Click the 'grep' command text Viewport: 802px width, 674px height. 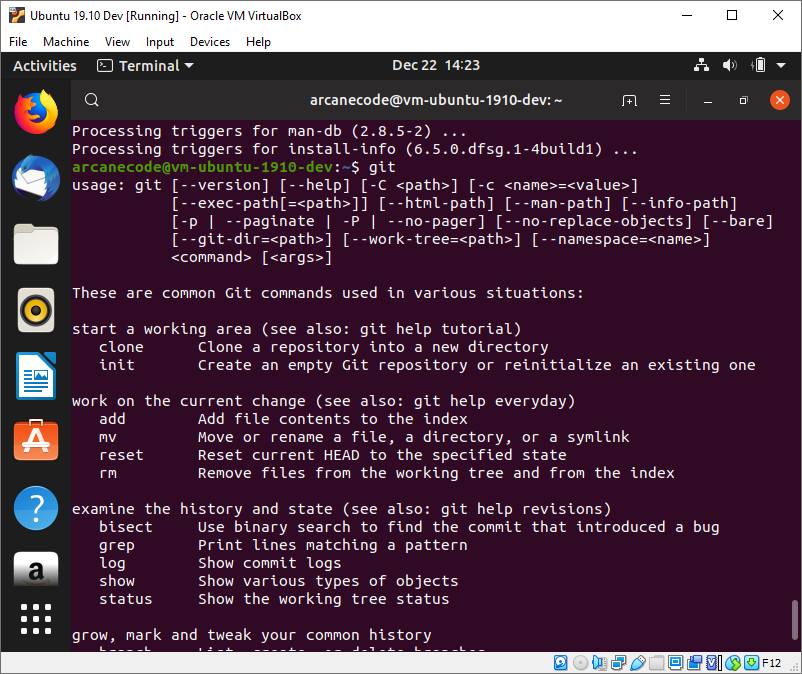(x=117, y=546)
